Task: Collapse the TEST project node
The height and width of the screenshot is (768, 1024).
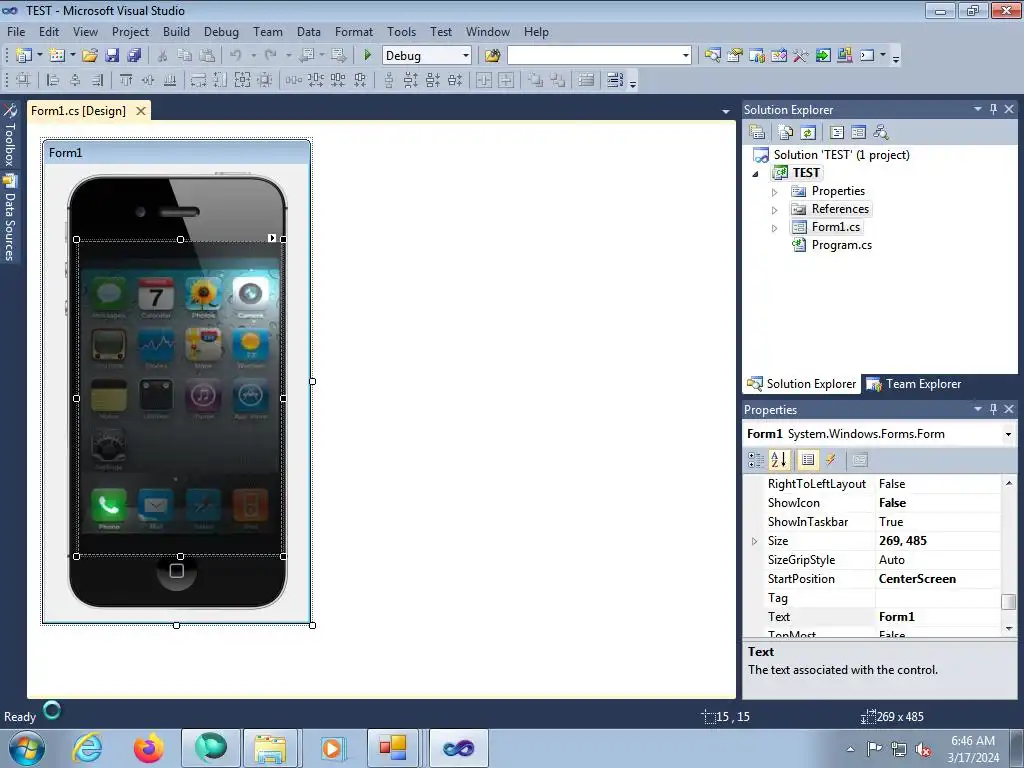Action: click(756, 174)
